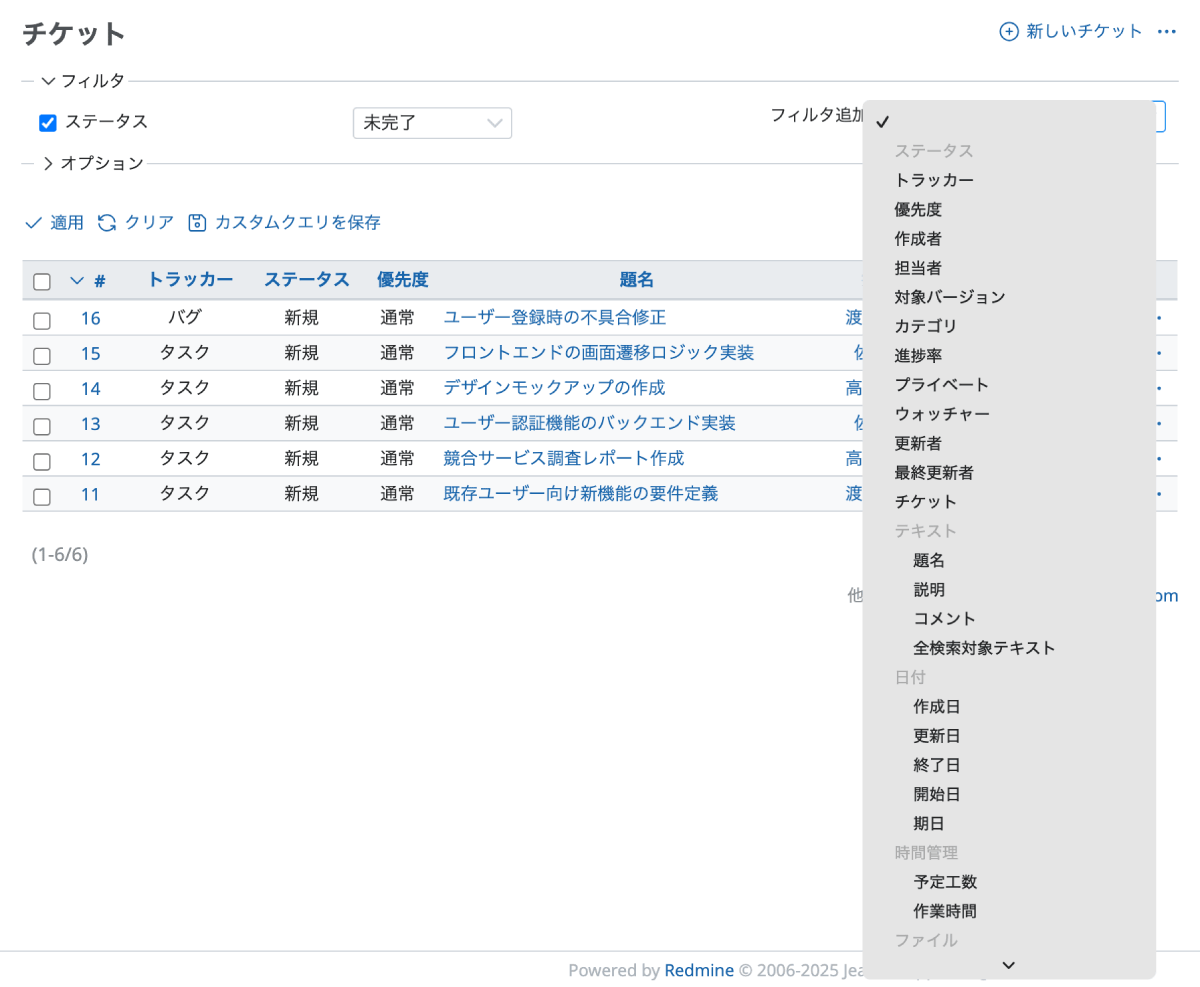Screen dimensions: 1200x987
Task: Open the 未完了 status dropdown
Action: 432,123
